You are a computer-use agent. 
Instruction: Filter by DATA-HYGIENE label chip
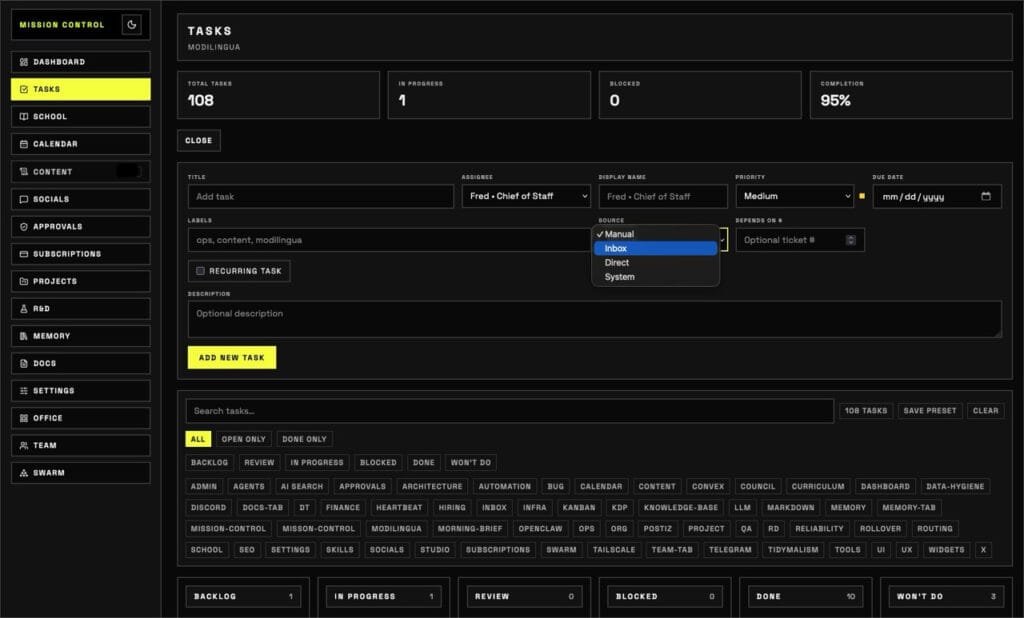tap(955, 487)
